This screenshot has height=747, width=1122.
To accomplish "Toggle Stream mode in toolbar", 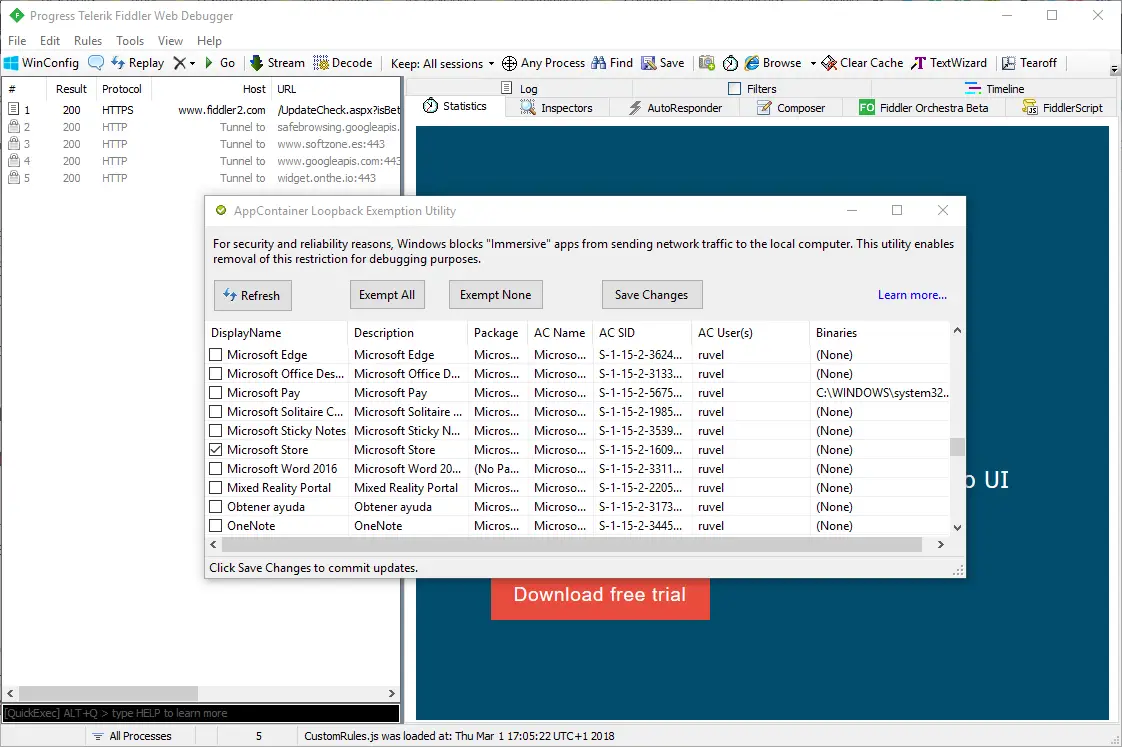I will click(277, 63).
